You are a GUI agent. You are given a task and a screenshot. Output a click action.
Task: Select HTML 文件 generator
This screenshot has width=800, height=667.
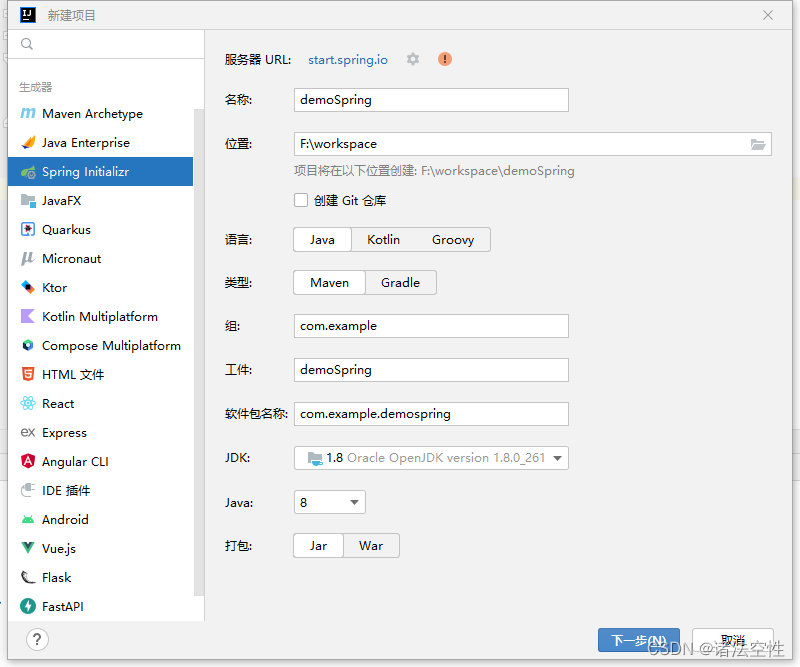pyautogui.click(x=101, y=375)
